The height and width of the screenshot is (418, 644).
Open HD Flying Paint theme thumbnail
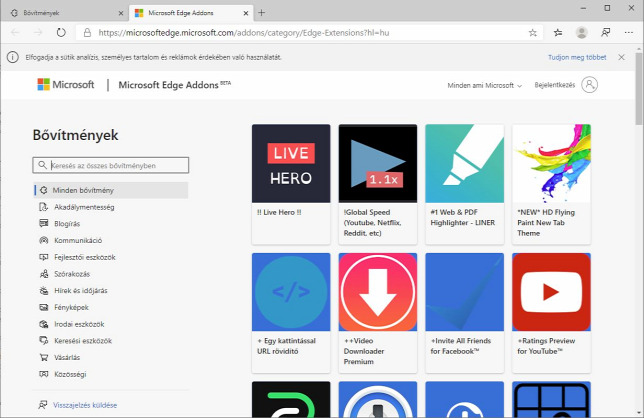(x=552, y=163)
